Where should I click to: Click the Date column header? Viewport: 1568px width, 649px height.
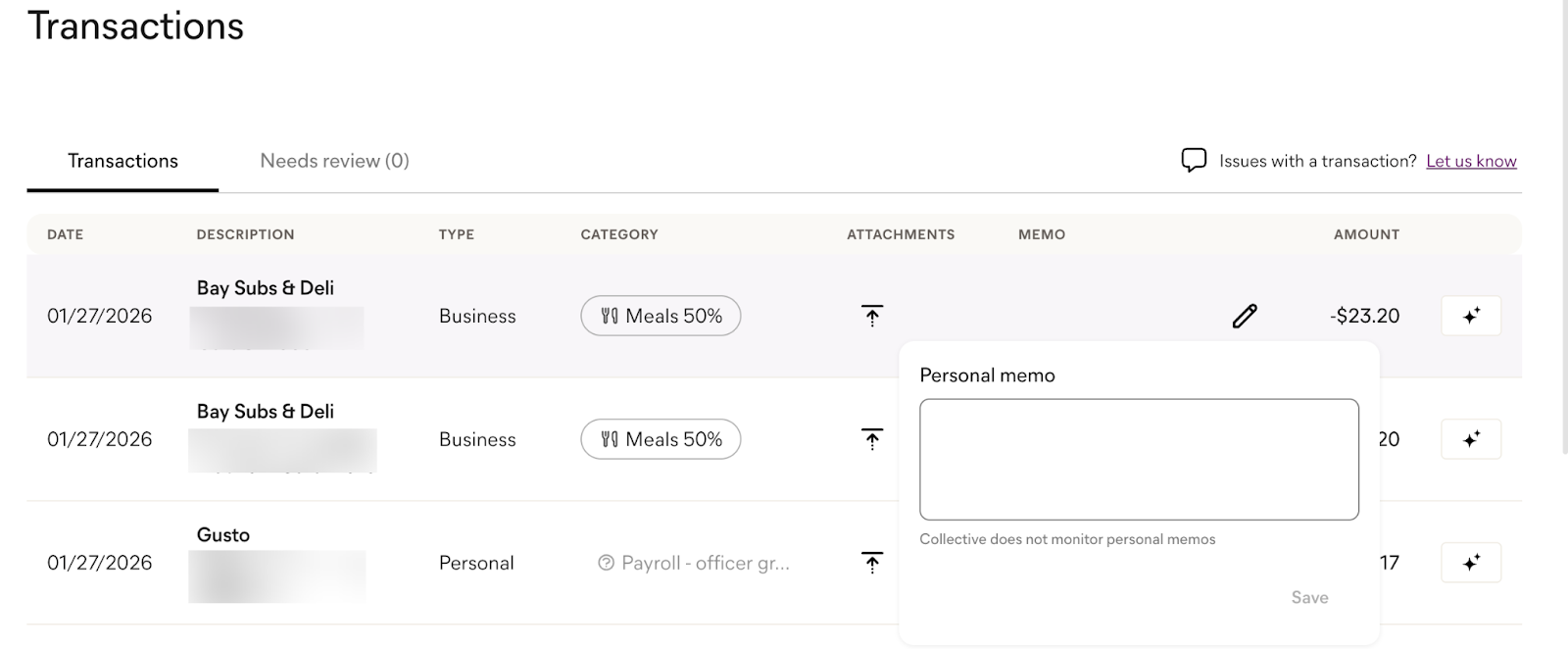pyautogui.click(x=66, y=234)
